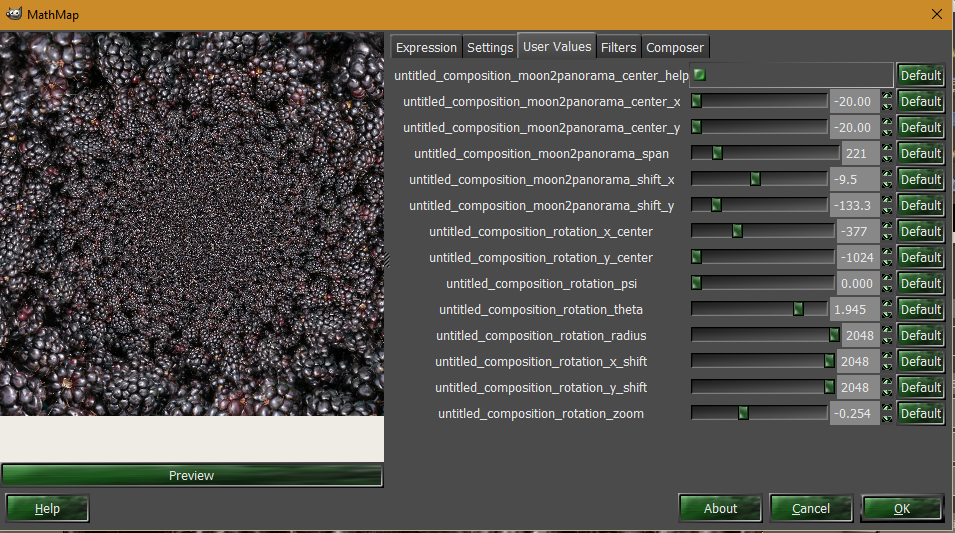Cancel the MathMap dialog
The width and height of the screenshot is (955, 533).
(811, 509)
